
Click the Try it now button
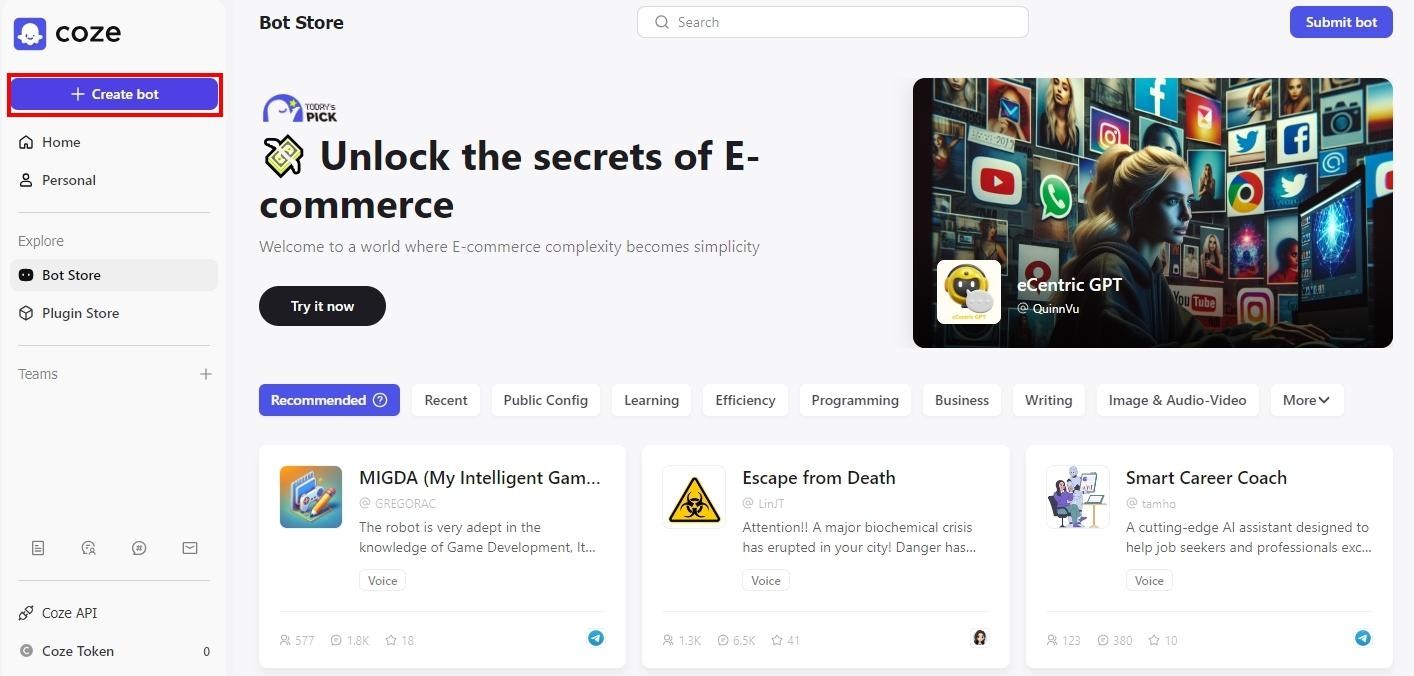point(322,306)
